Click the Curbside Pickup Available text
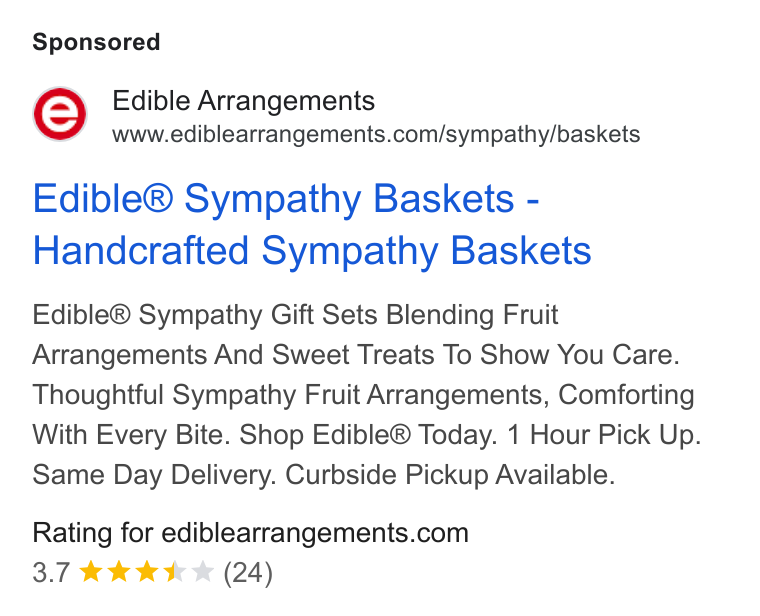The height and width of the screenshot is (616, 760). [x=450, y=475]
